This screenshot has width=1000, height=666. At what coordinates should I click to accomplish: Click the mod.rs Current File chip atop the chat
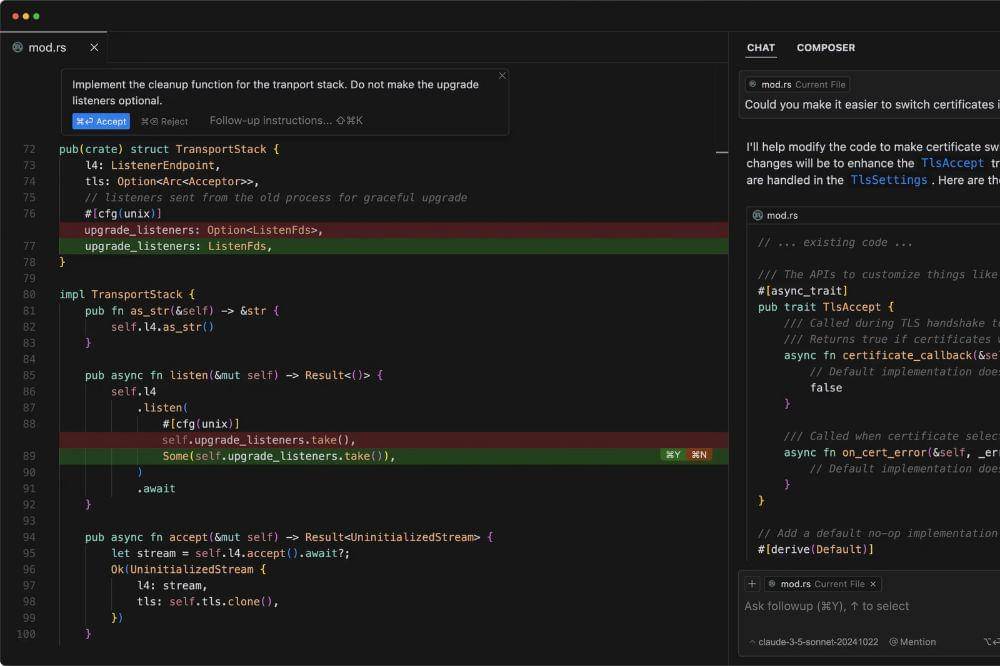(x=795, y=84)
